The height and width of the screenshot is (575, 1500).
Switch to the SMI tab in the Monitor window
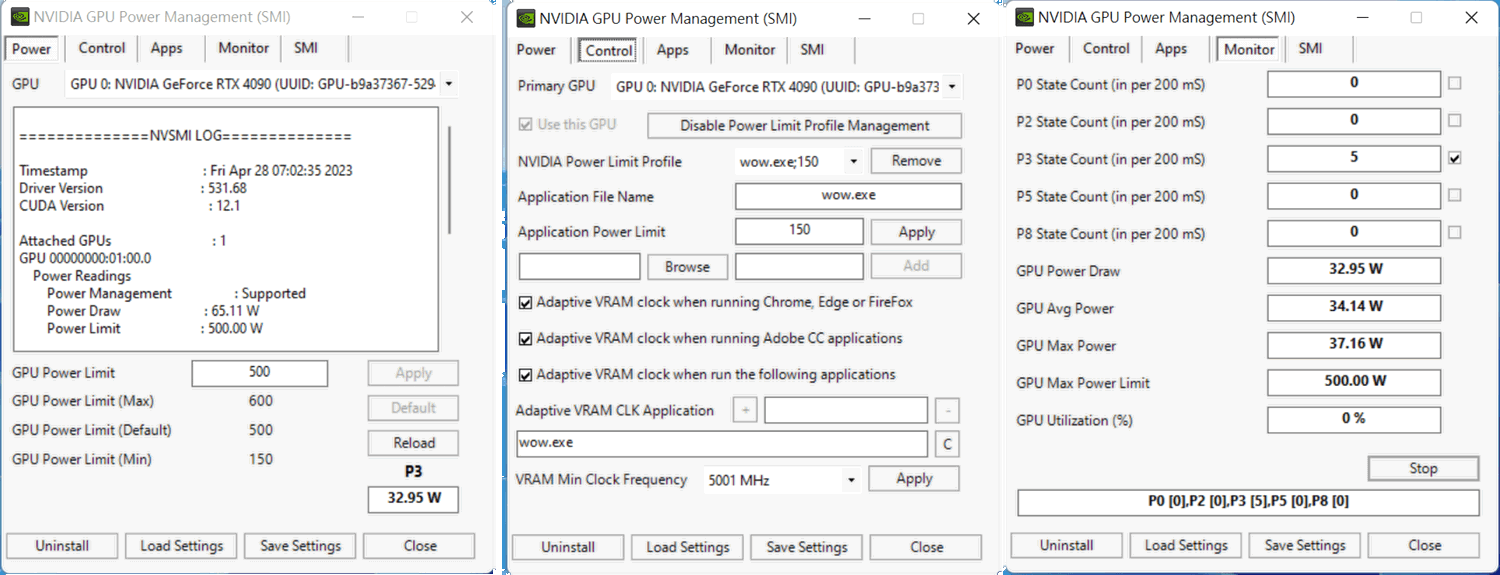[x=1310, y=48]
